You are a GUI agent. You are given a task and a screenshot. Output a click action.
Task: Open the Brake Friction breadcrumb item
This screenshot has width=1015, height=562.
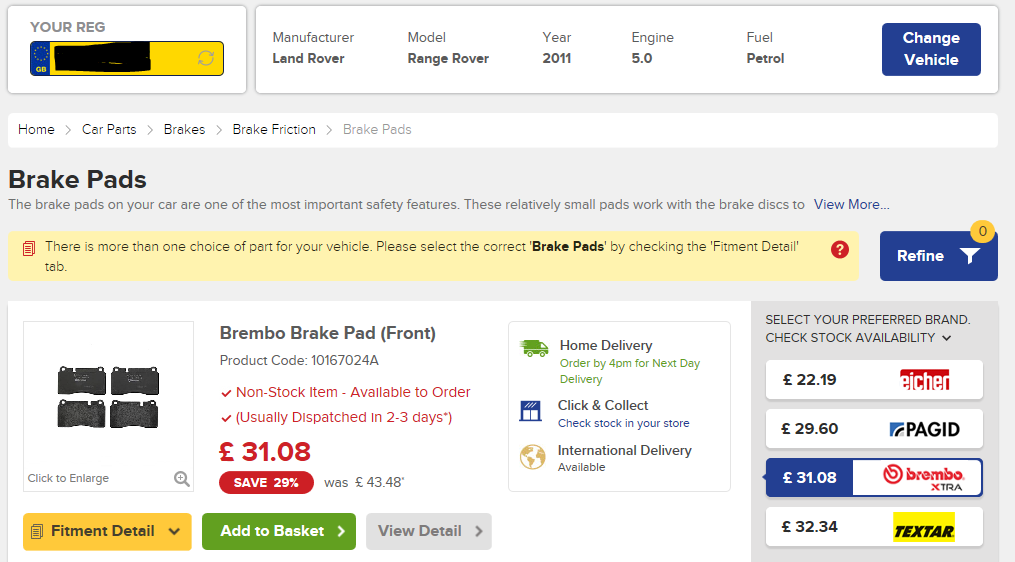tap(274, 129)
